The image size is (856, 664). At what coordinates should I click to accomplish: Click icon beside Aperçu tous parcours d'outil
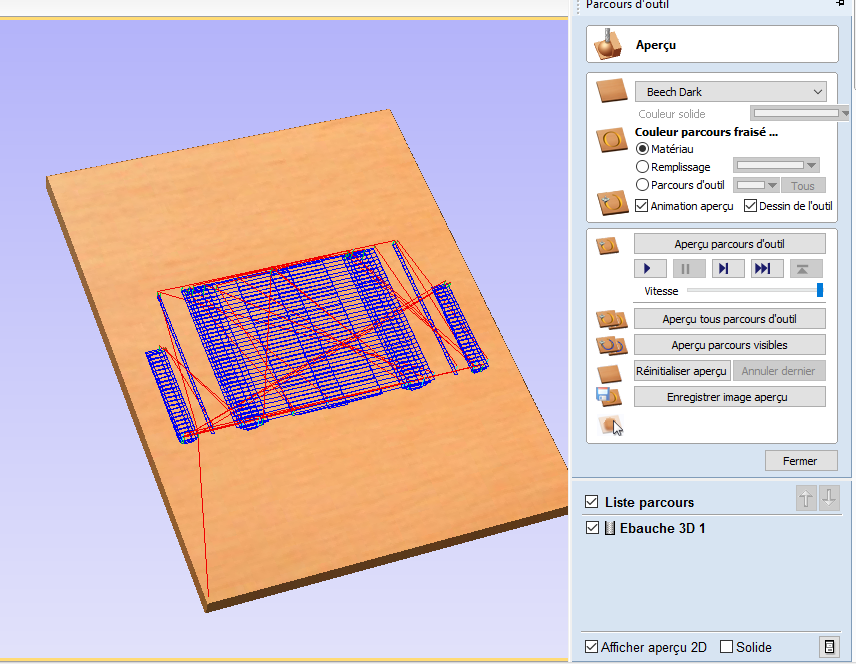[x=611, y=319]
